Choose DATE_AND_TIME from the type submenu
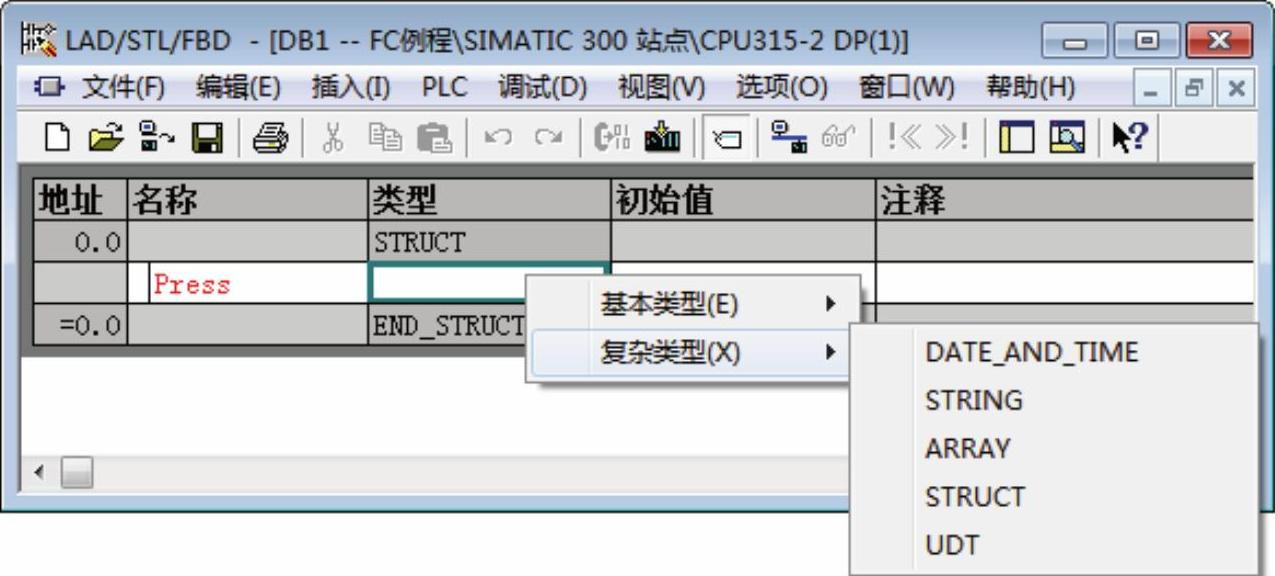This screenshot has width=1275, height=576. pyautogui.click(x=1031, y=352)
